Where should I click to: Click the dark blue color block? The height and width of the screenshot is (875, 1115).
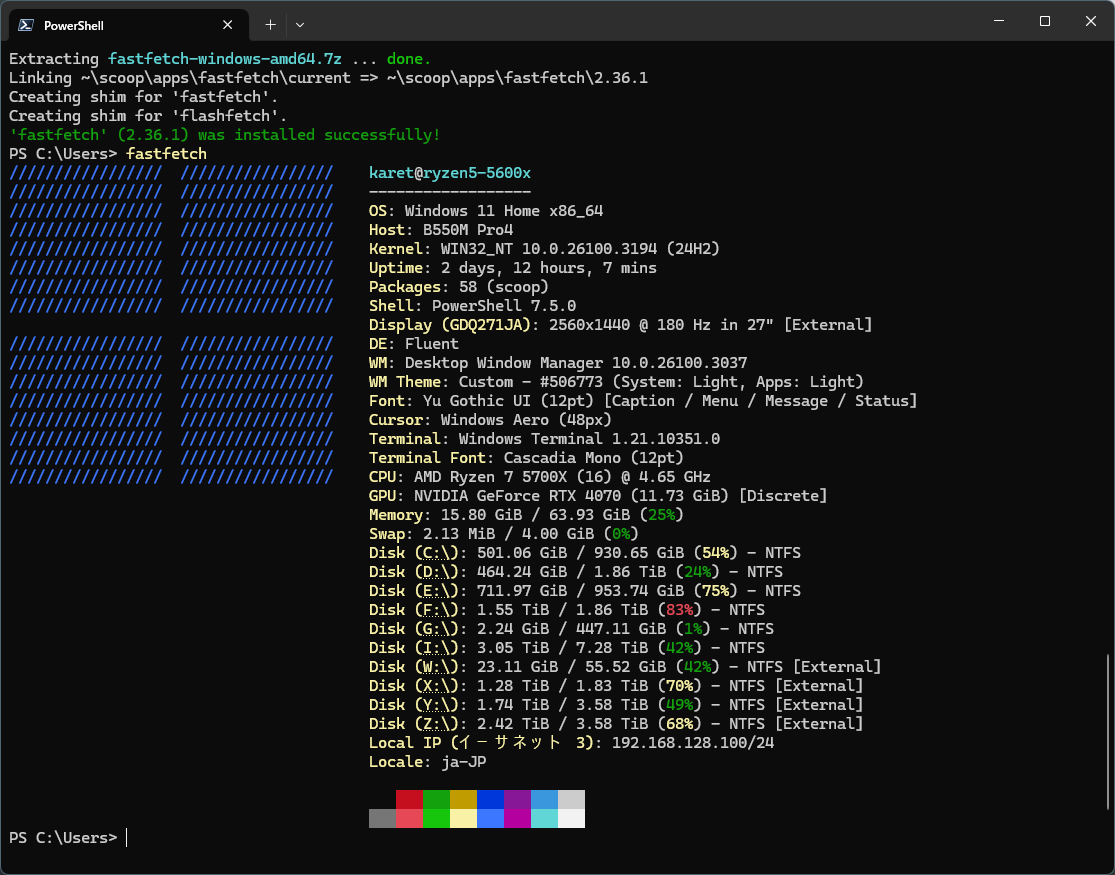[x=491, y=800]
